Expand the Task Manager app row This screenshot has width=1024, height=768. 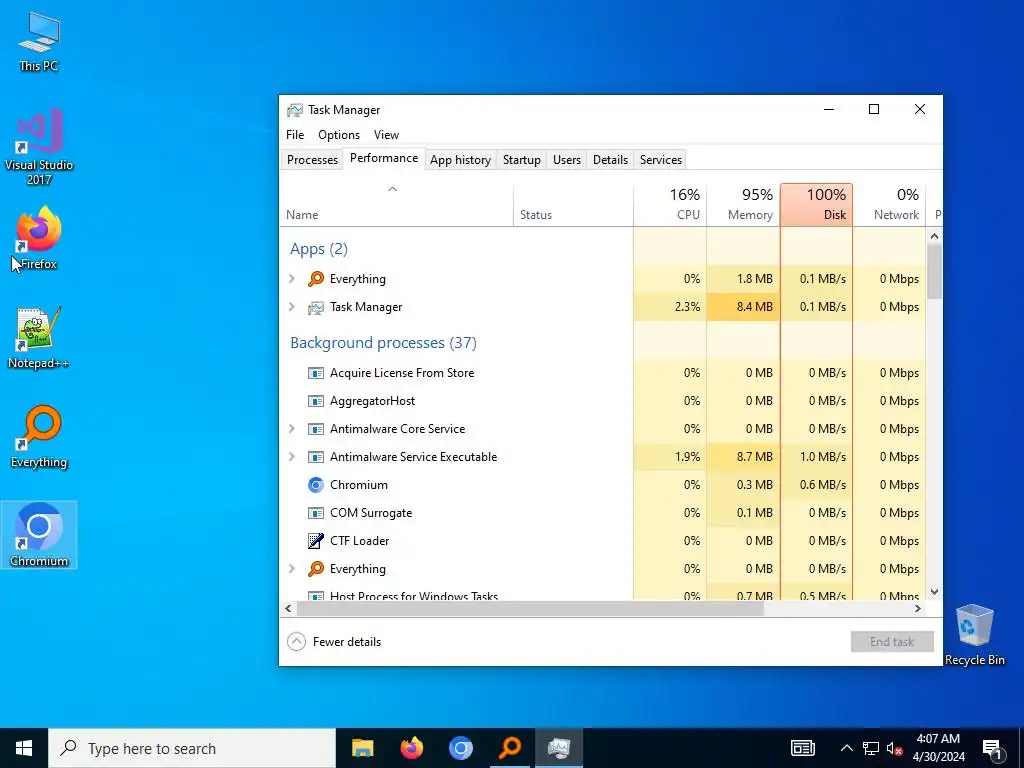pyautogui.click(x=292, y=307)
